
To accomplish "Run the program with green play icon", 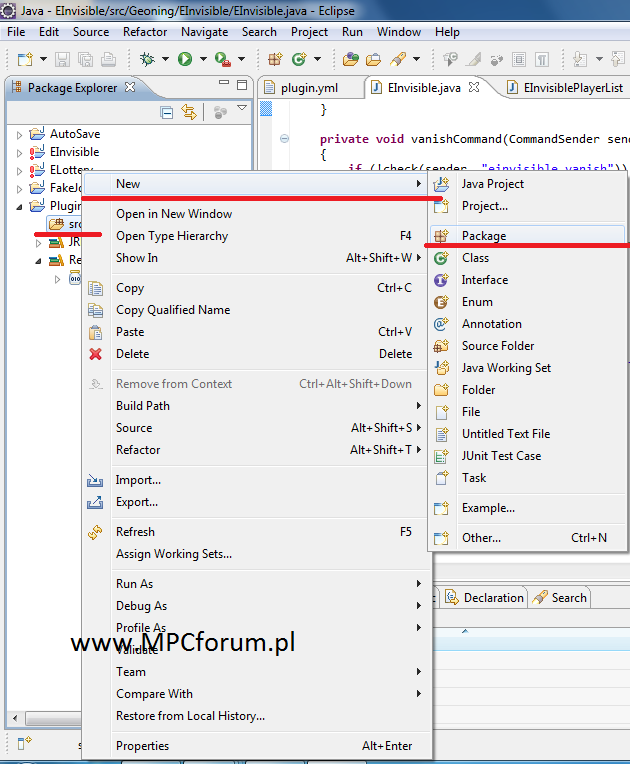I will point(185,59).
